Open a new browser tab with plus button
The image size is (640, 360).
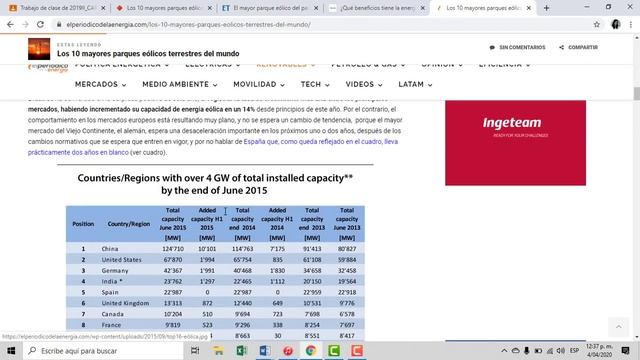point(546,8)
